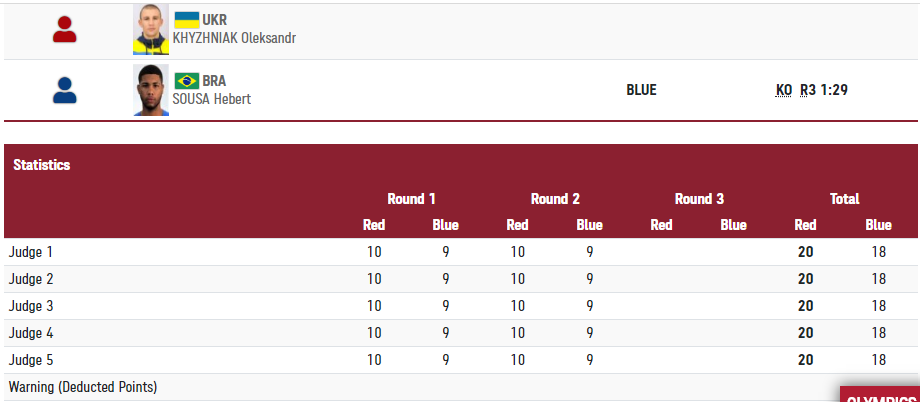Click the blue corner athlete icon

pos(65,90)
